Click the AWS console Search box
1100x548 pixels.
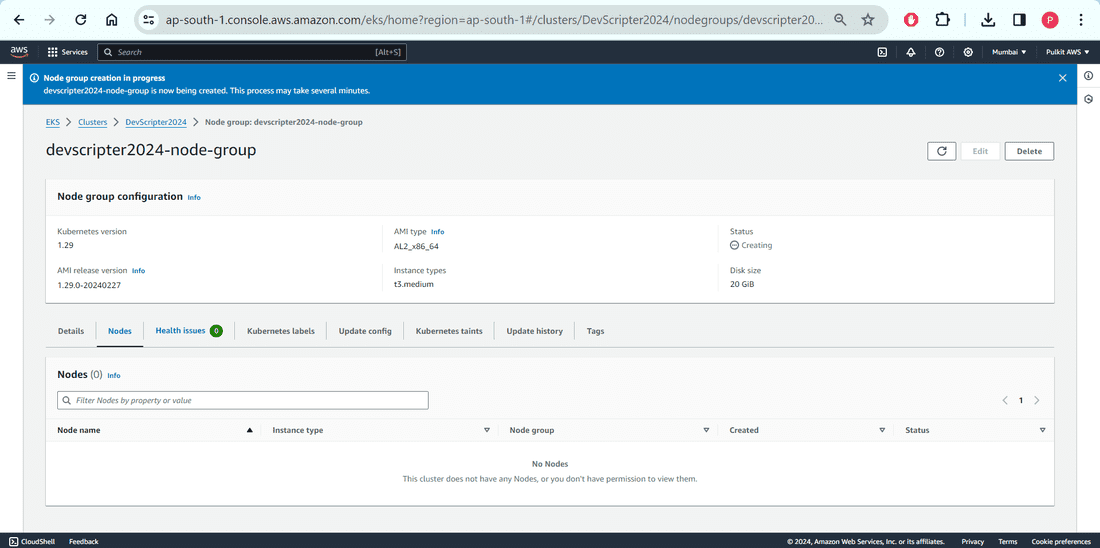252,52
